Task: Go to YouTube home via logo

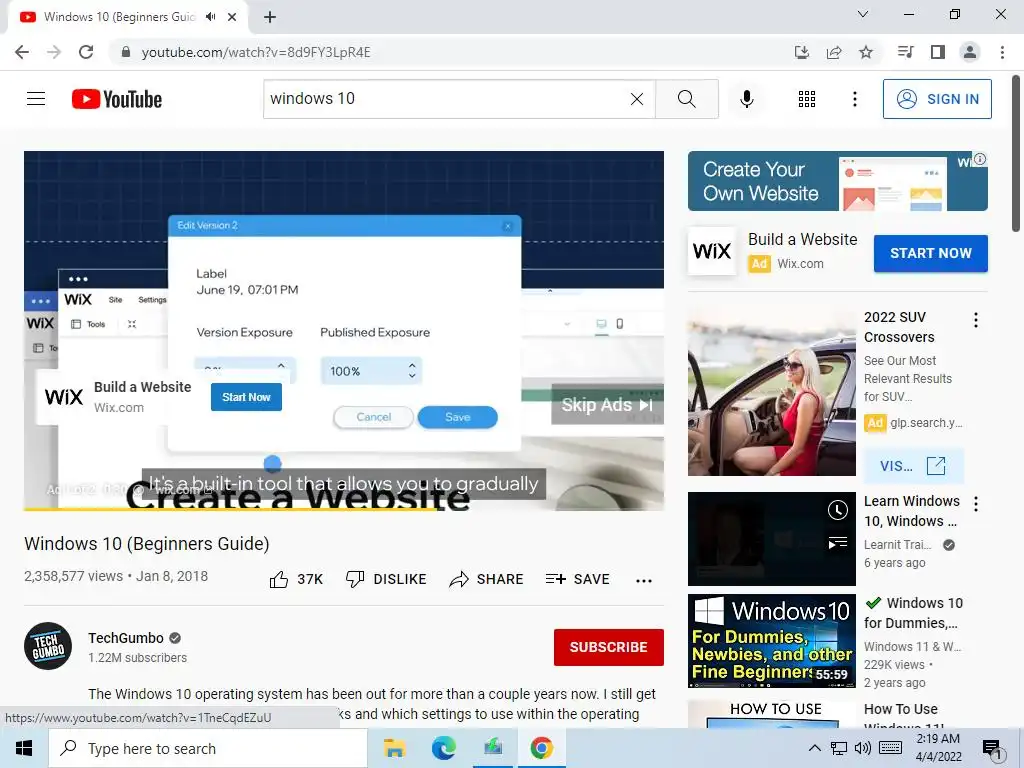Action: [117, 99]
